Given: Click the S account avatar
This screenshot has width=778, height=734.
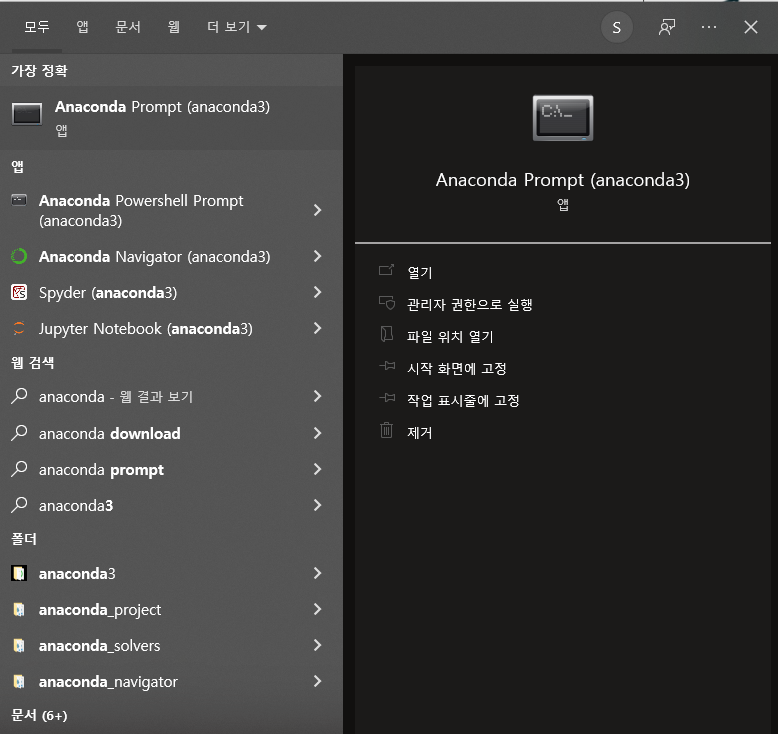Looking at the screenshot, I should pos(617,27).
